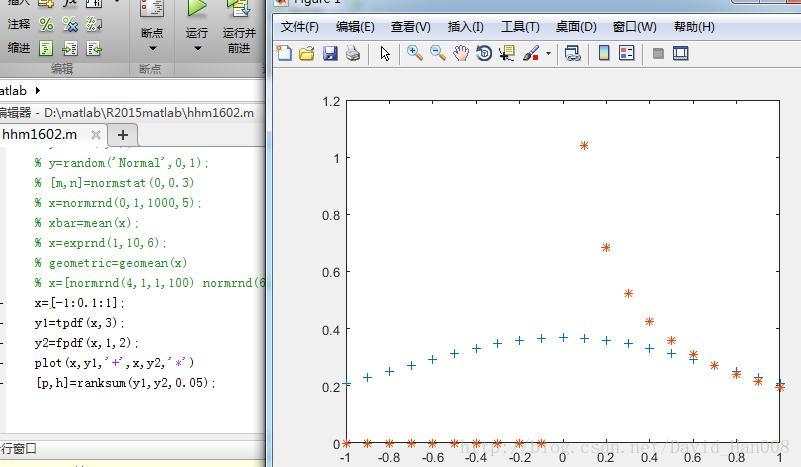Image resolution: width=801 pixels, height=467 pixels.
Task: Print the figure using the printer icon
Action: point(353,53)
